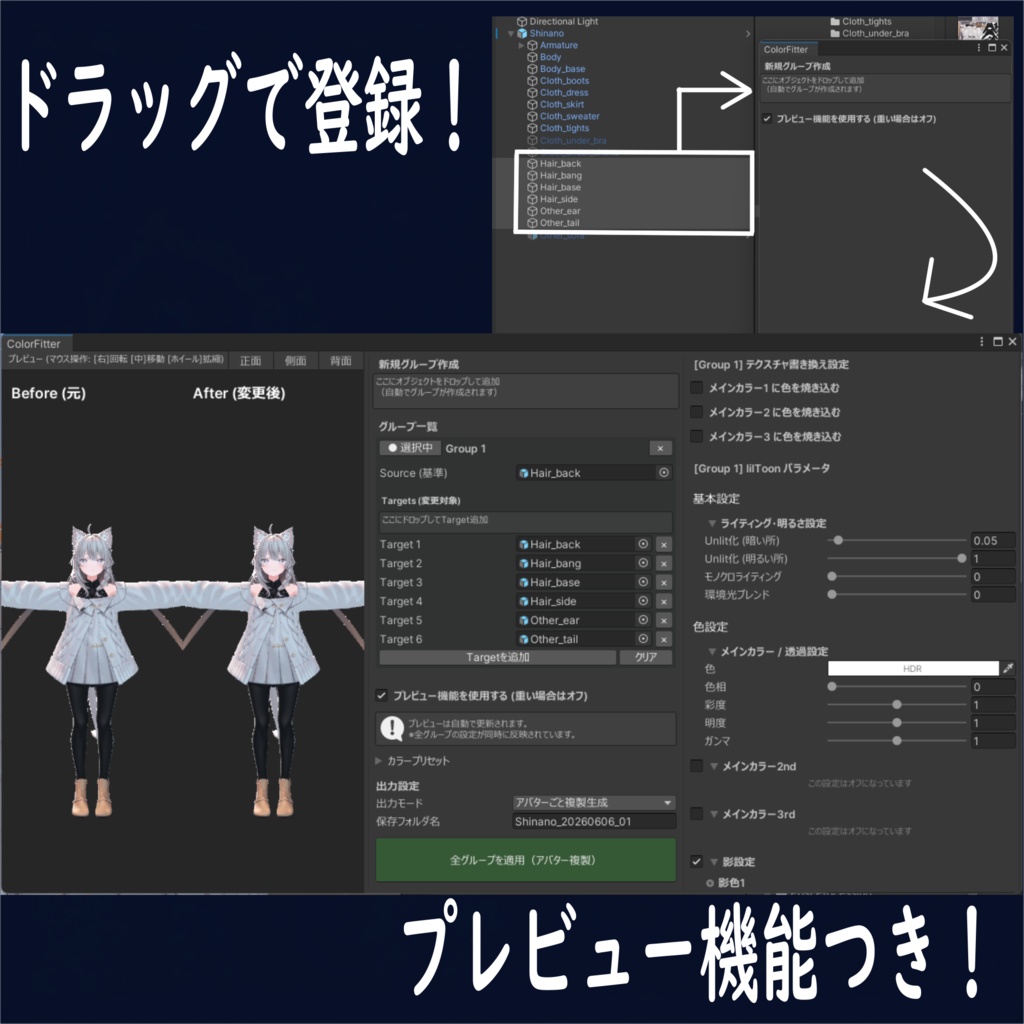Select ColorFitter tab in small panel
This screenshot has width=1024, height=1024.
786,49
